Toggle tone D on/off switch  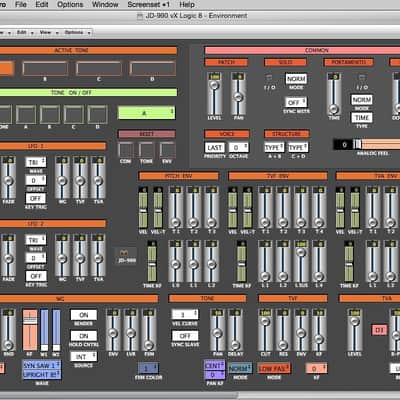[x=97, y=115]
